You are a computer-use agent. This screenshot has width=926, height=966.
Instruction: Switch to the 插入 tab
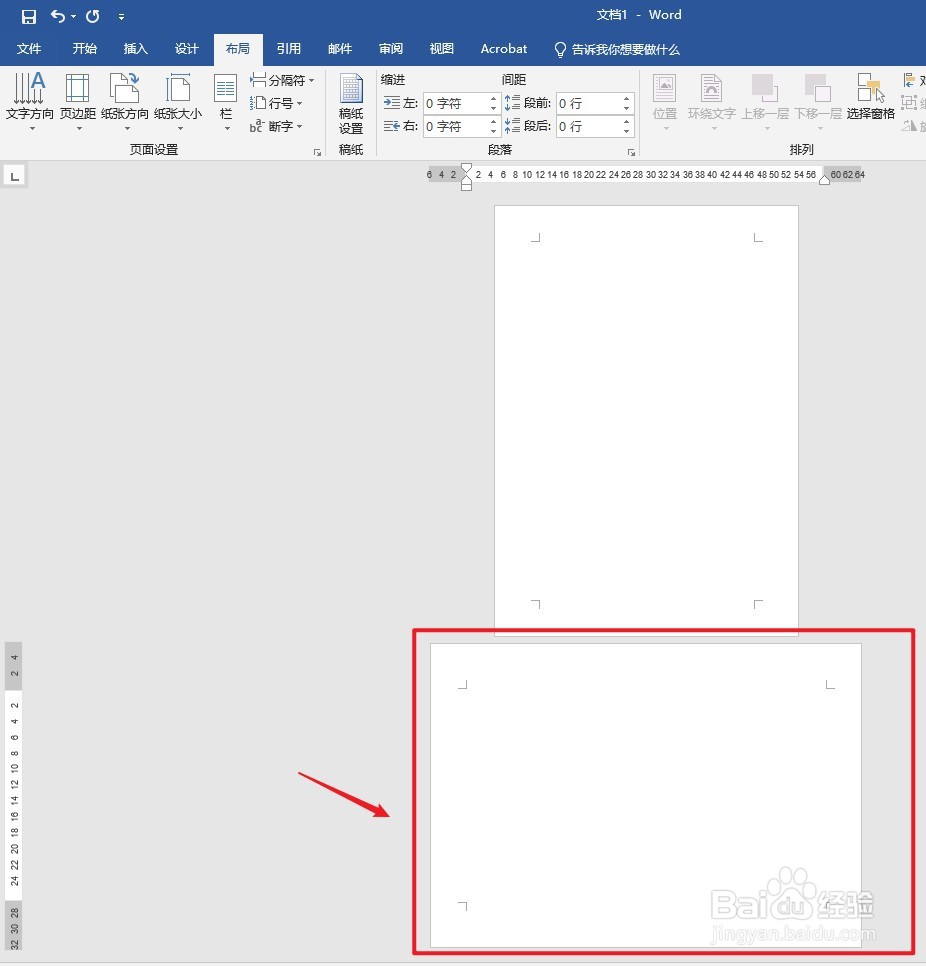point(136,49)
